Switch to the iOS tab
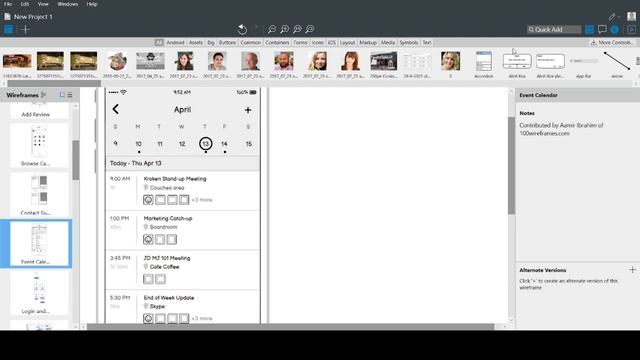This screenshot has height=360, width=640. click(x=332, y=42)
